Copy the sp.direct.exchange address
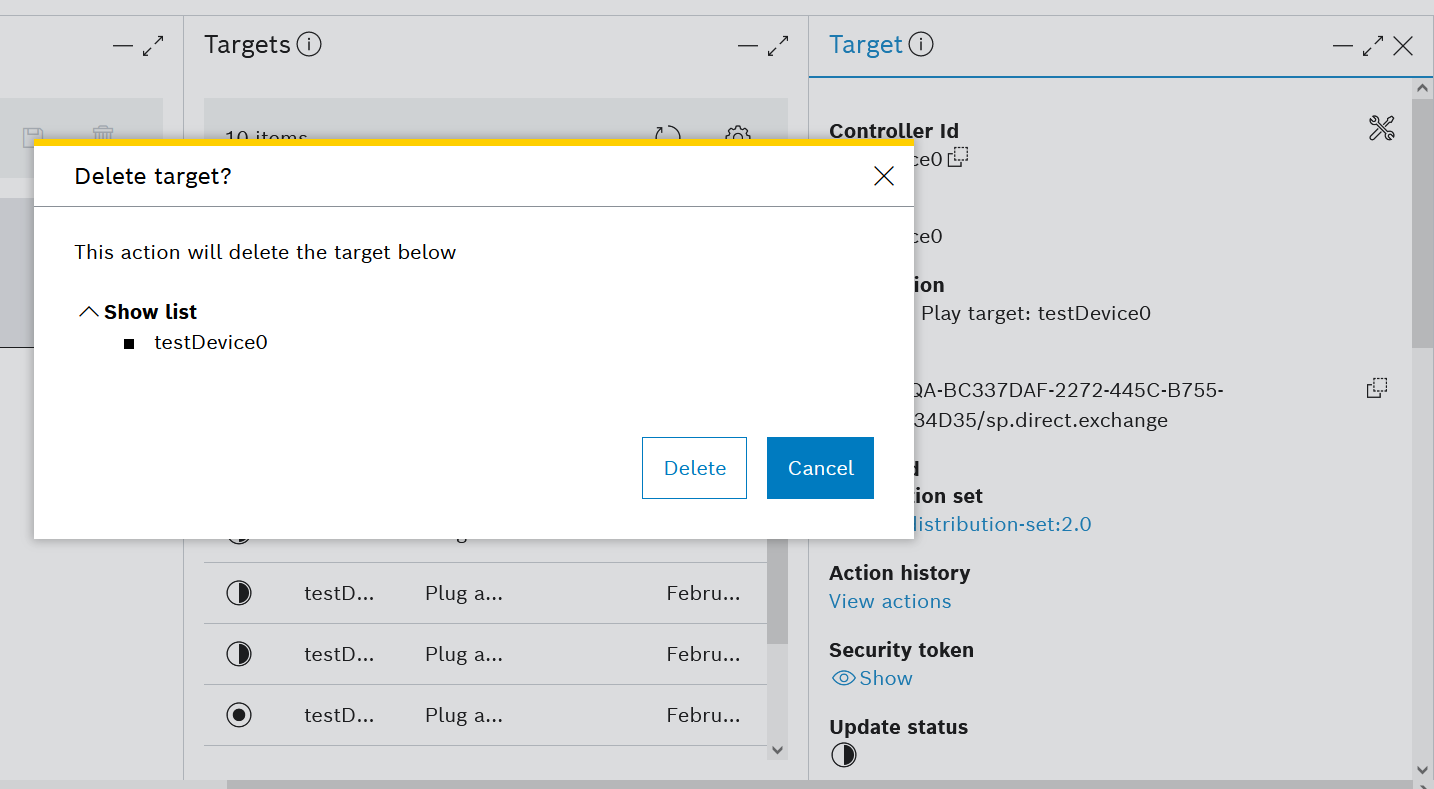Image resolution: width=1434 pixels, height=789 pixels. [x=1377, y=388]
